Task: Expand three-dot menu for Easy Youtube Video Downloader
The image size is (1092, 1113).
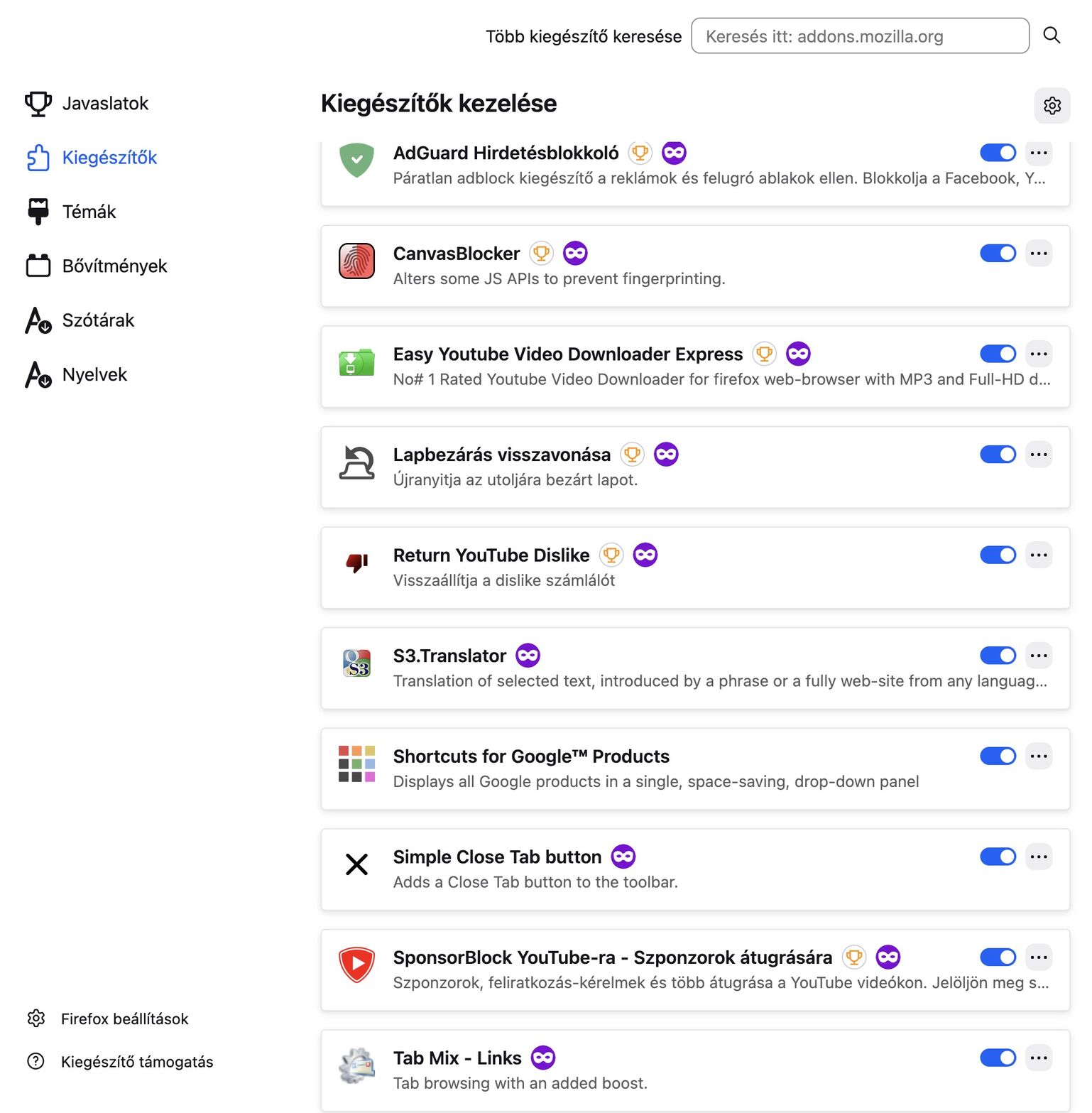Action: (1038, 354)
